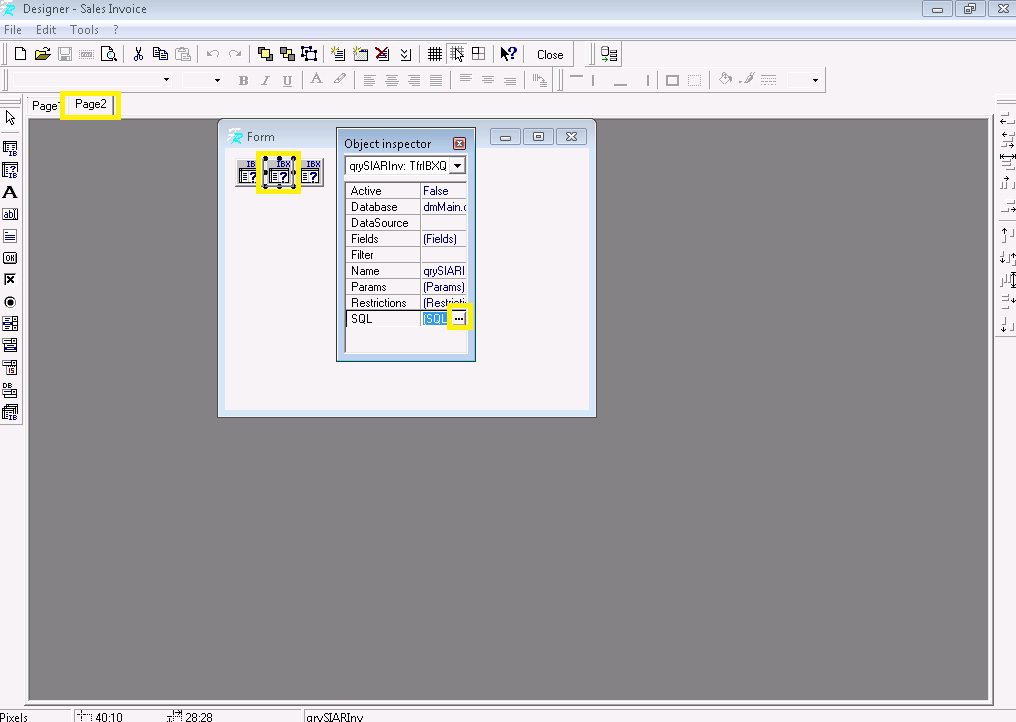Click the Close button in the toolbar

pos(550,55)
